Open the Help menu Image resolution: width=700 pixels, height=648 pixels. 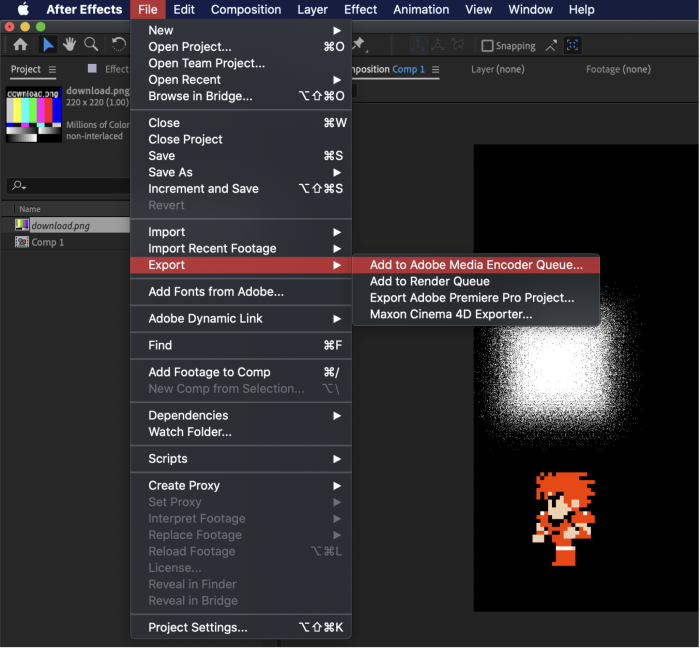[x=581, y=9]
